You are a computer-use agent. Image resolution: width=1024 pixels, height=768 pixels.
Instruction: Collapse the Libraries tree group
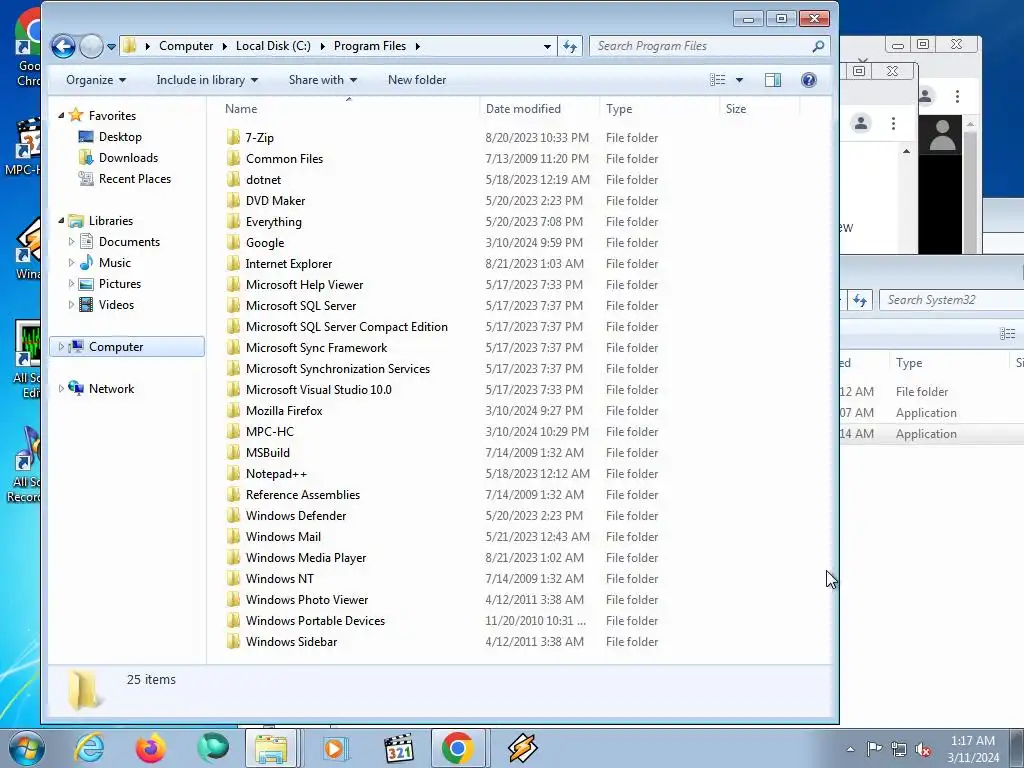61,221
